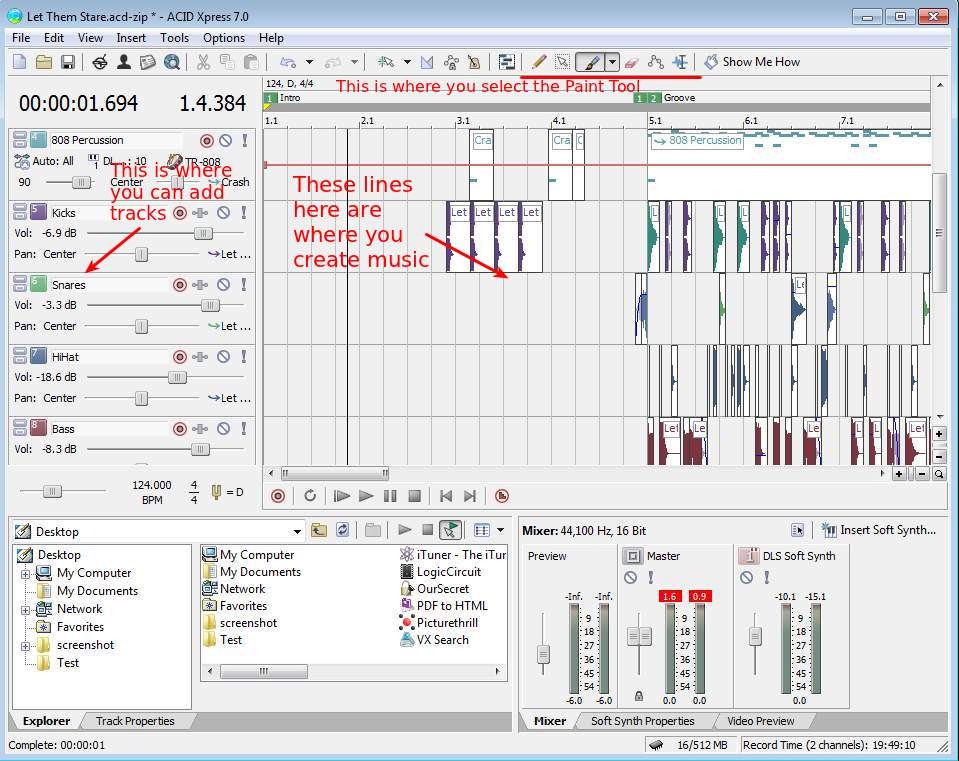959x761 pixels.
Task: Select the Erase tool in toolbar
Action: click(x=630, y=62)
